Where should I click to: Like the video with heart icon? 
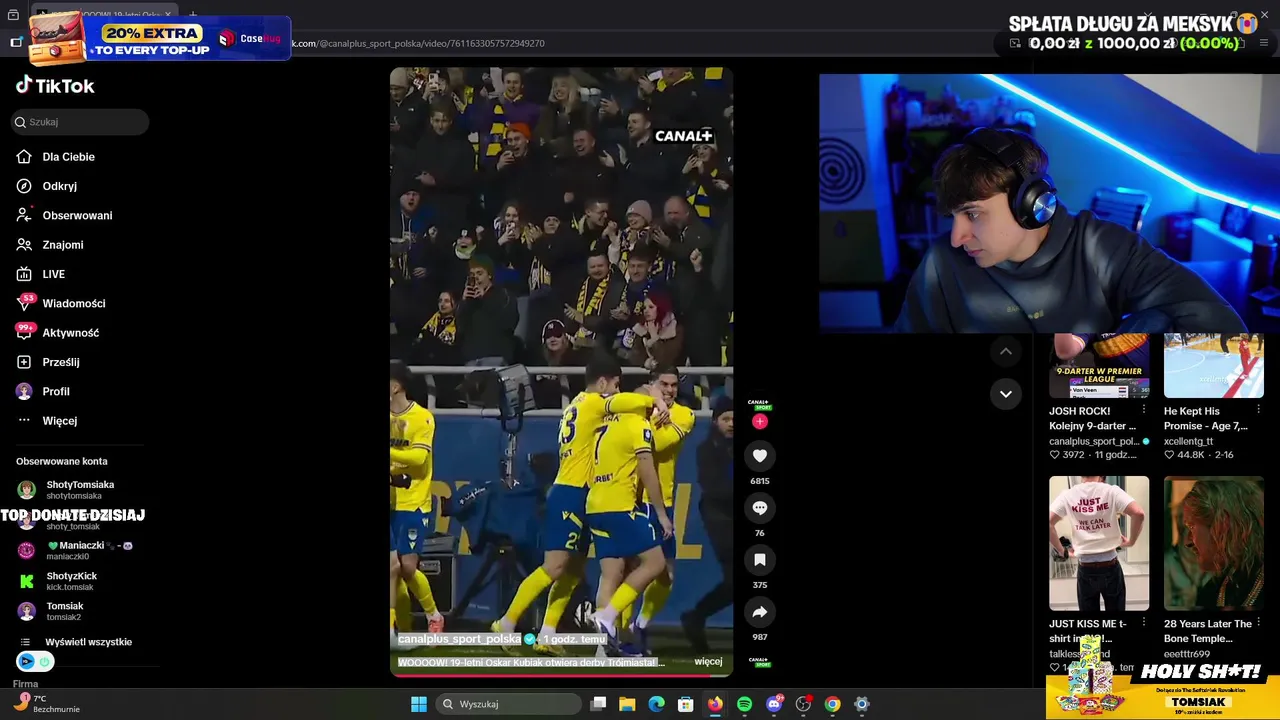[760, 456]
